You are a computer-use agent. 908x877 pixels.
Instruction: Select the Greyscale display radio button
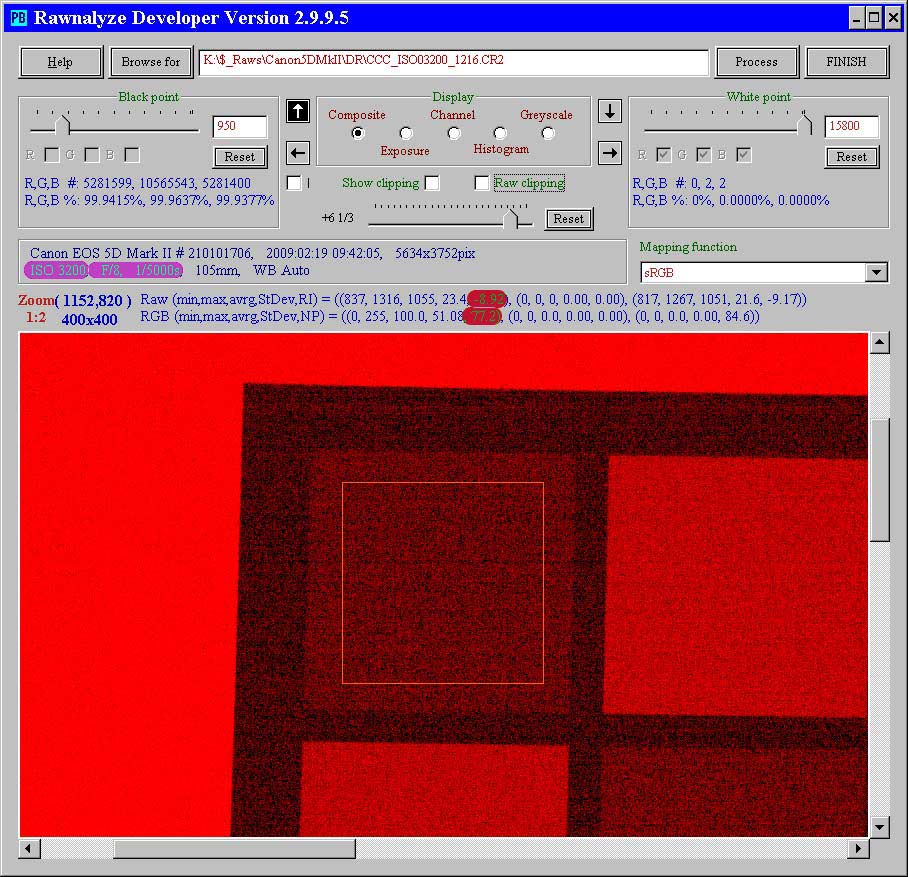point(547,133)
